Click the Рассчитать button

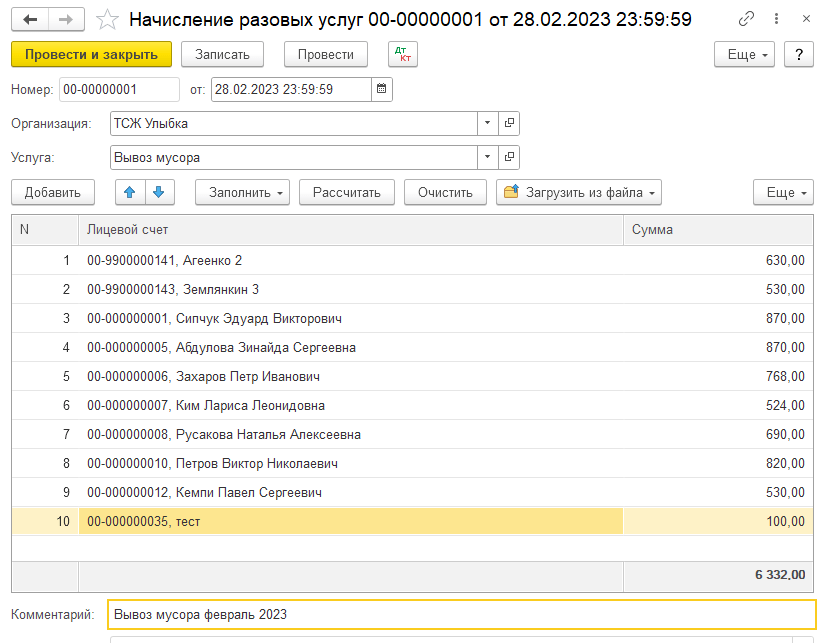[x=347, y=192]
